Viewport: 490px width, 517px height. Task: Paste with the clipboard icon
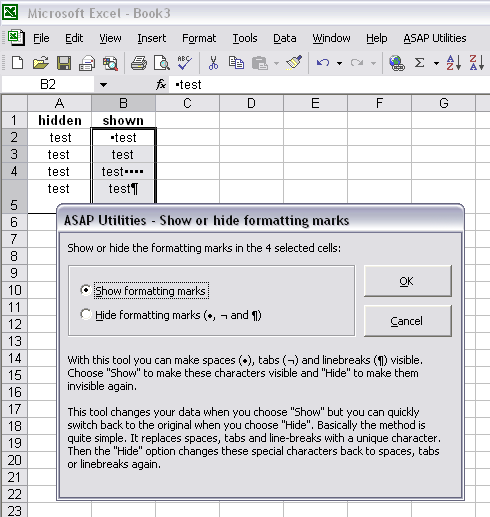coord(260,62)
